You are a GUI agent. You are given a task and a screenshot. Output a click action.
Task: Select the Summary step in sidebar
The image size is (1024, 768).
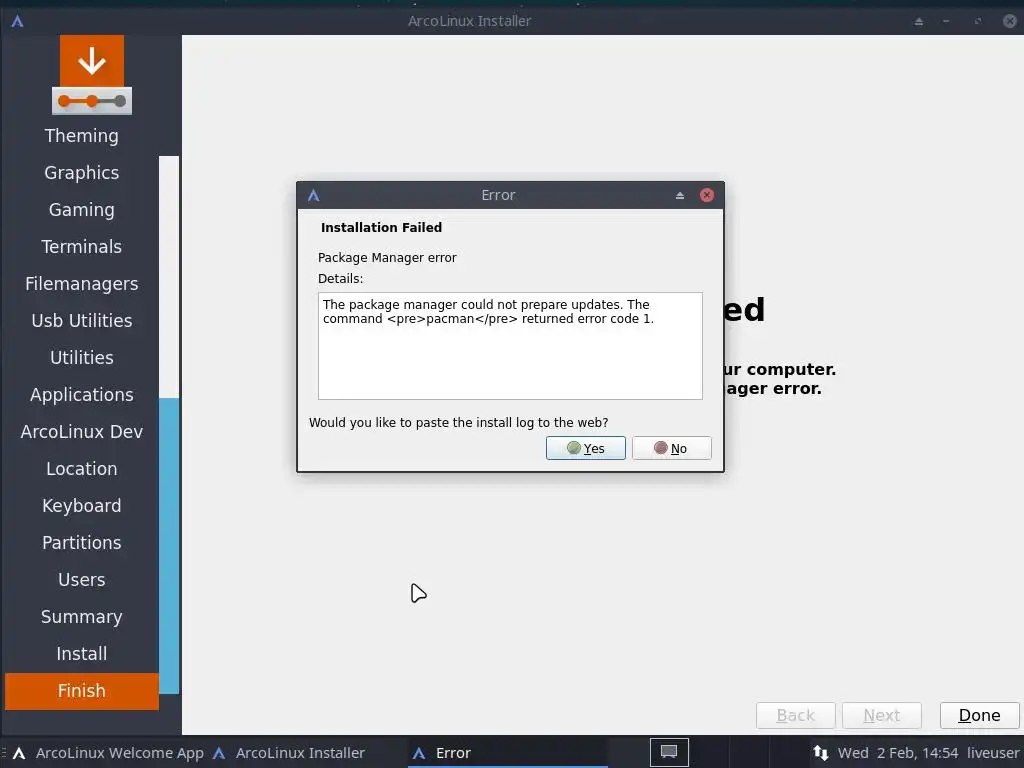click(82, 616)
